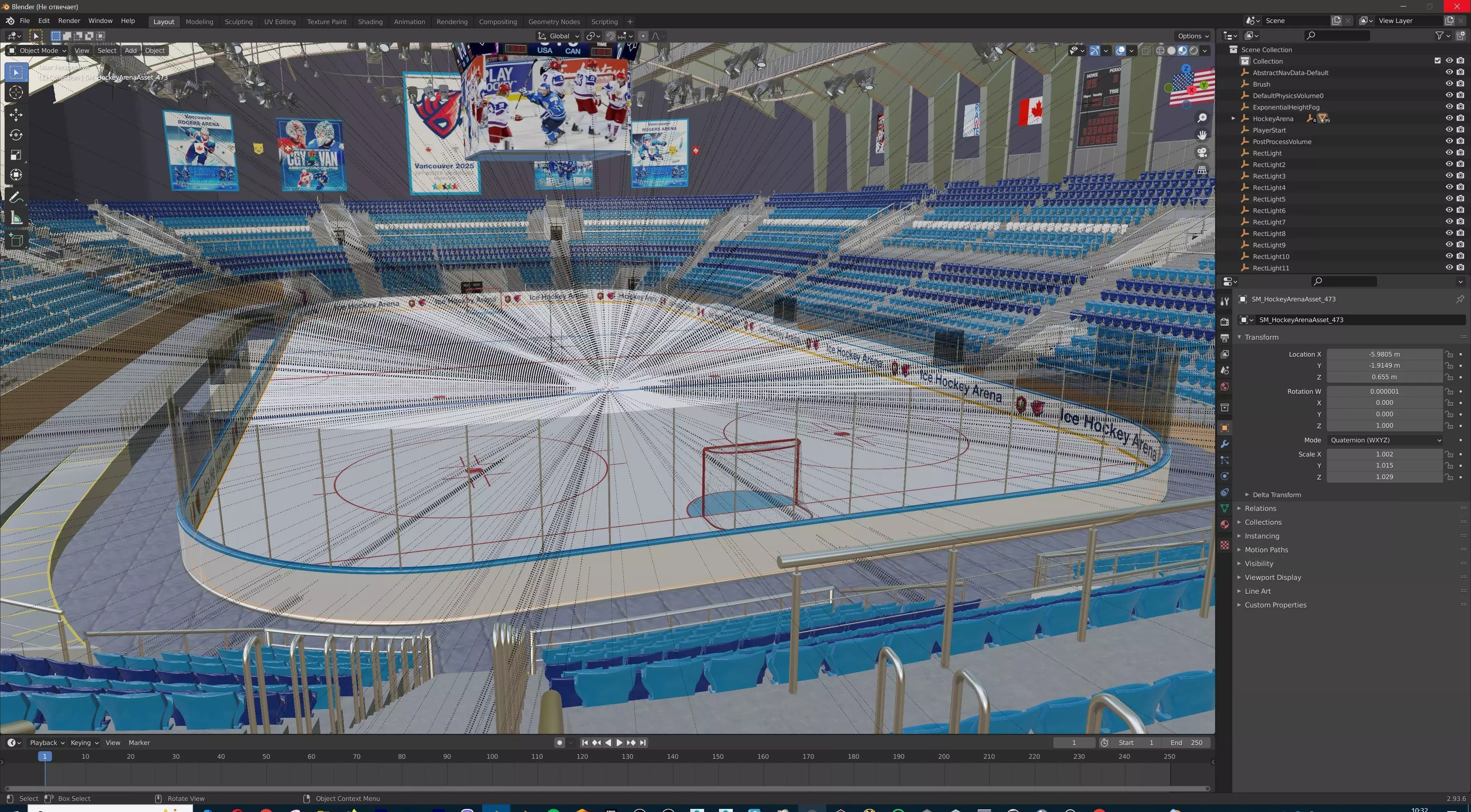Open the viewport Add menu
1471x812 pixels.
coord(131,50)
